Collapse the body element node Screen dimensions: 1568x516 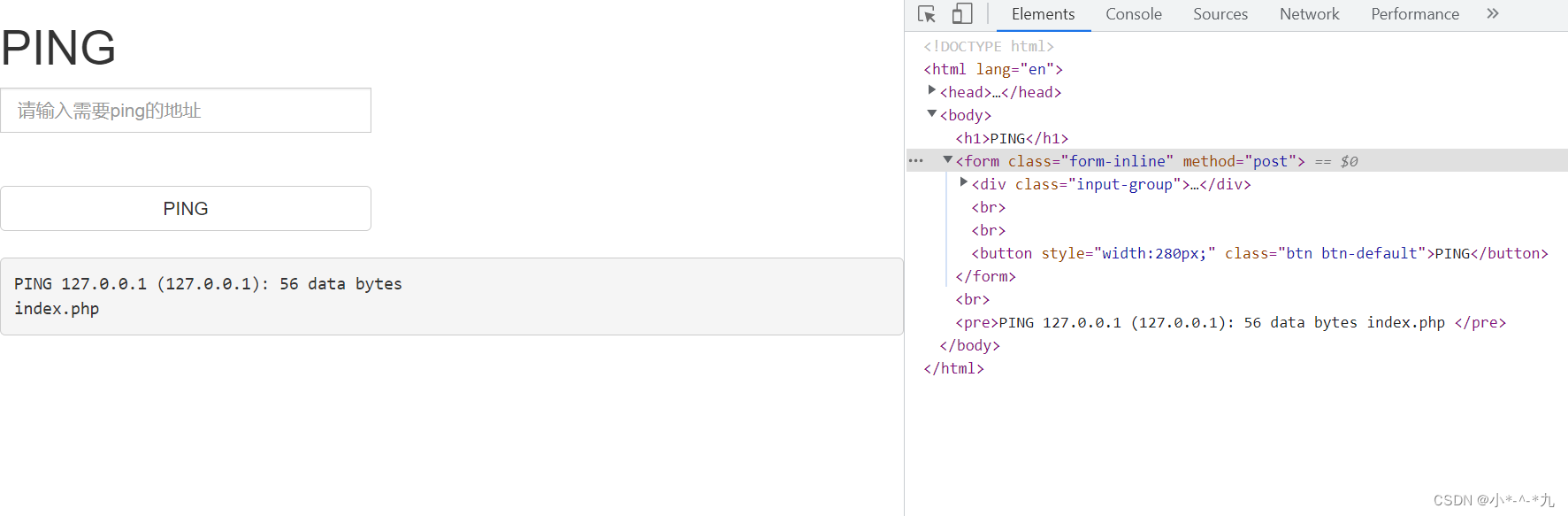coord(931,113)
